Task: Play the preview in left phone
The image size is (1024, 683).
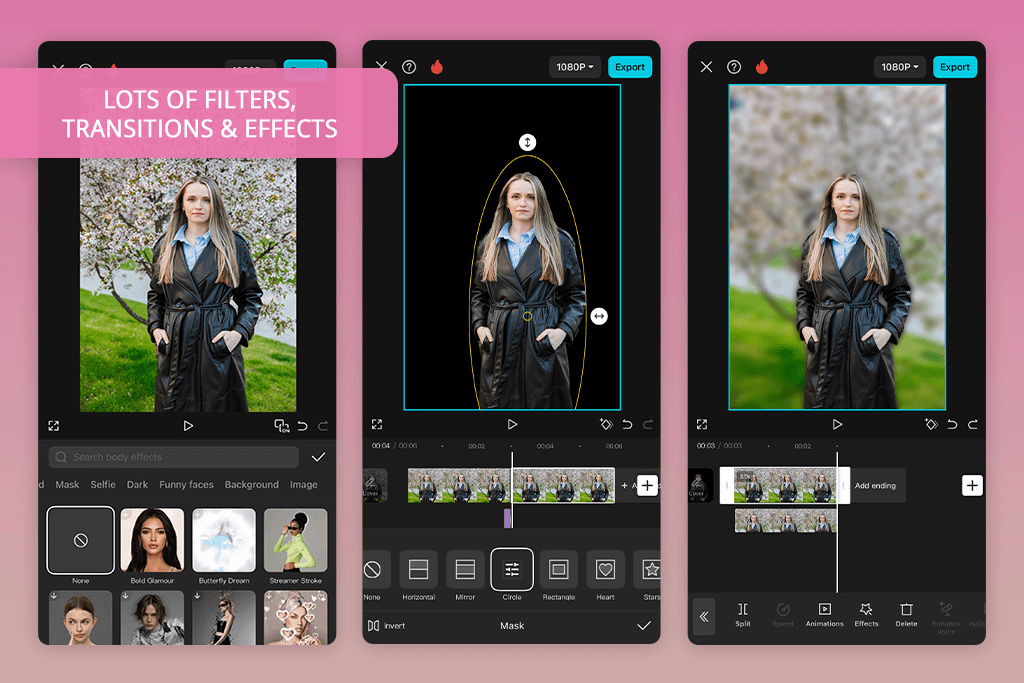Action: (x=188, y=426)
